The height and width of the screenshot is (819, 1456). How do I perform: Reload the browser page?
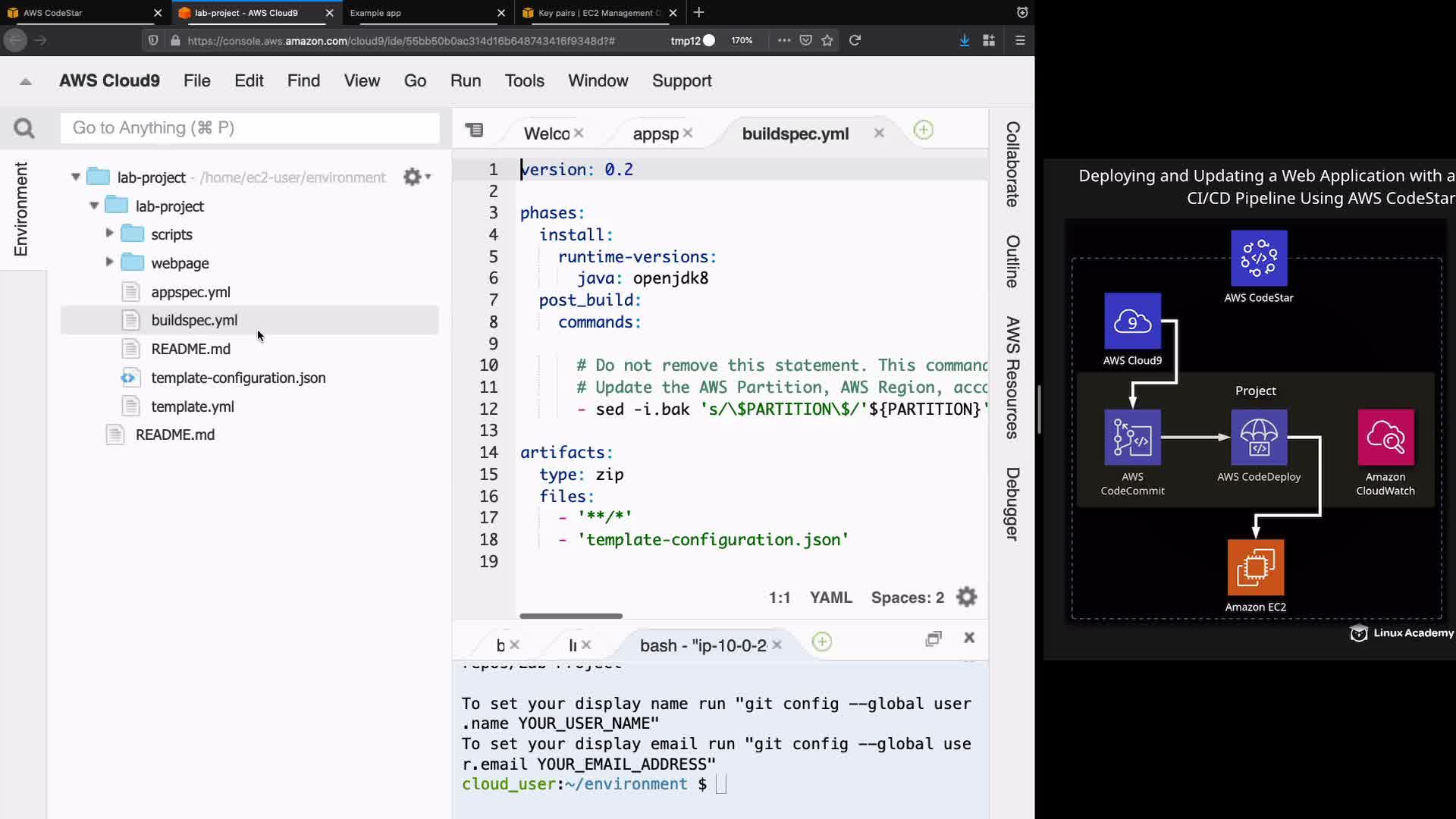(x=855, y=40)
